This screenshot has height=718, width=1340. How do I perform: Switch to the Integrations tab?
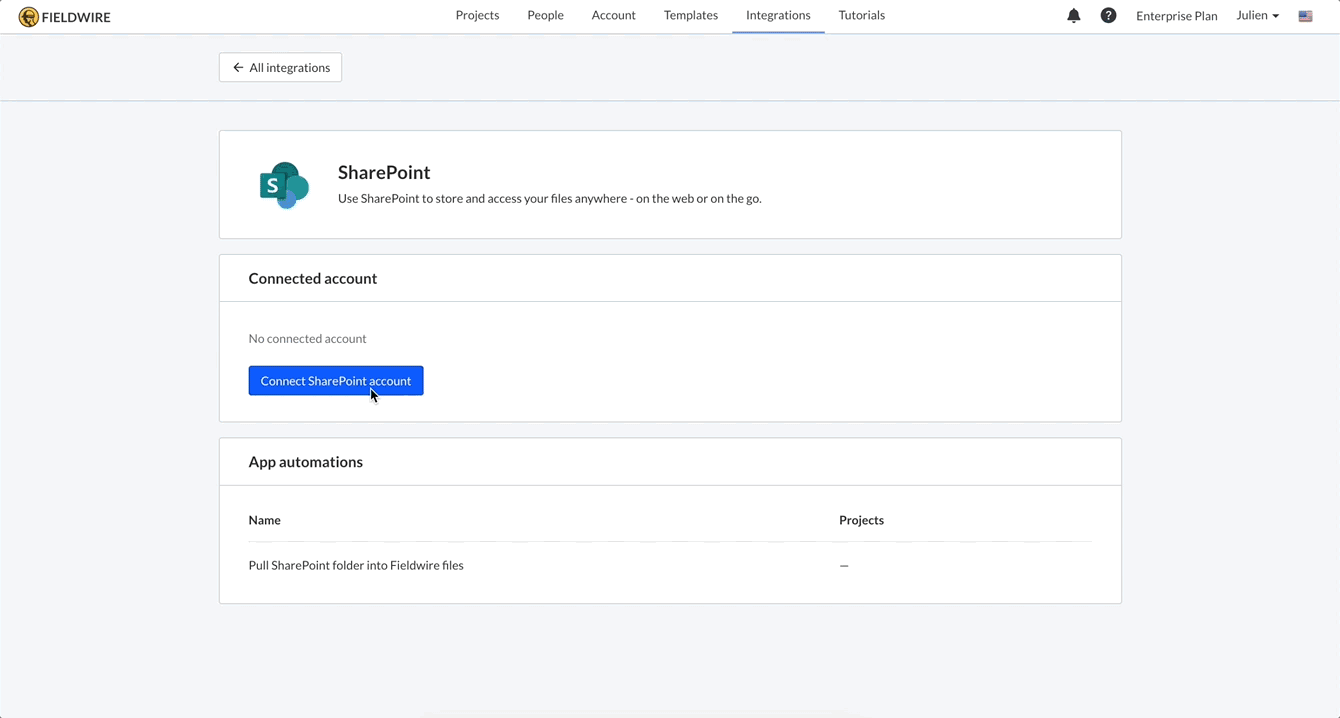tap(777, 15)
